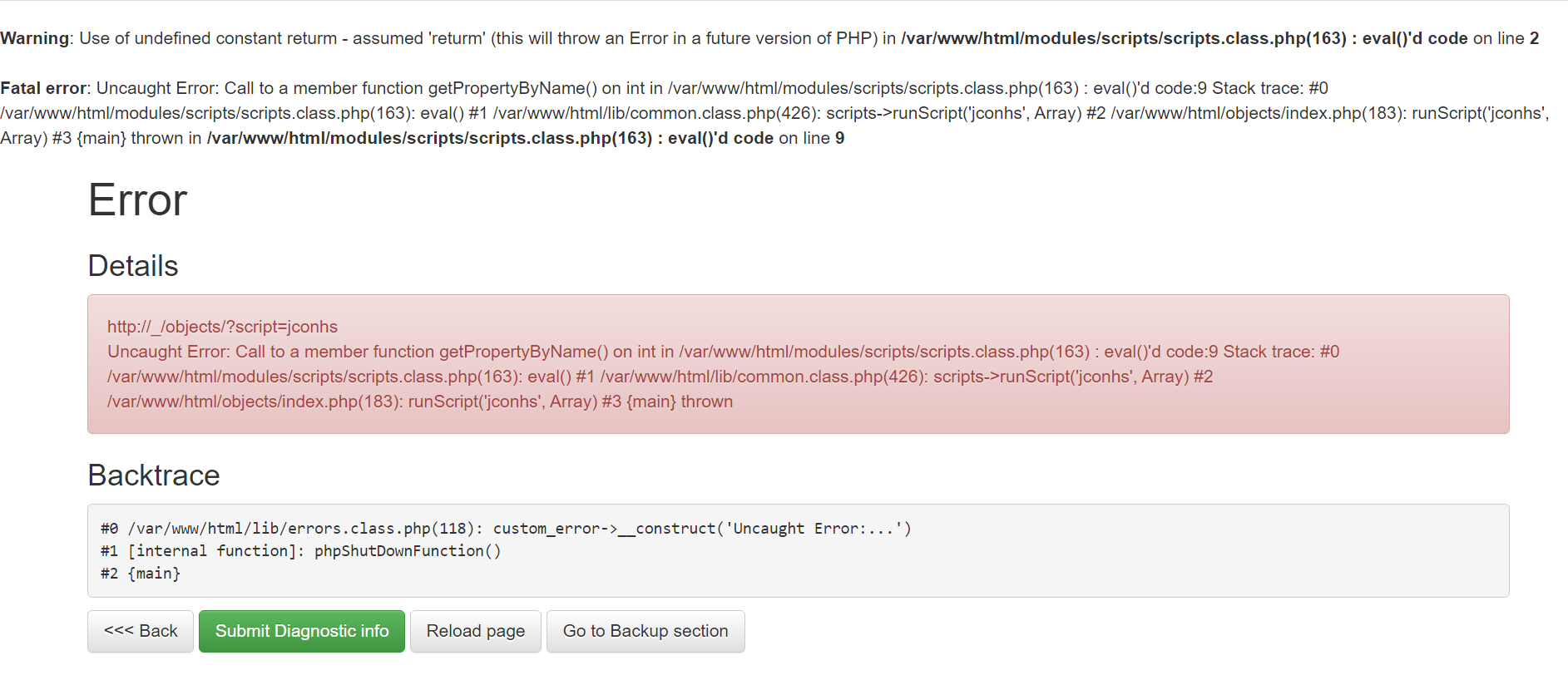This screenshot has height=675, width=1568.
Task: Click the bold line number 2 in the warning
Action: point(1534,38)
